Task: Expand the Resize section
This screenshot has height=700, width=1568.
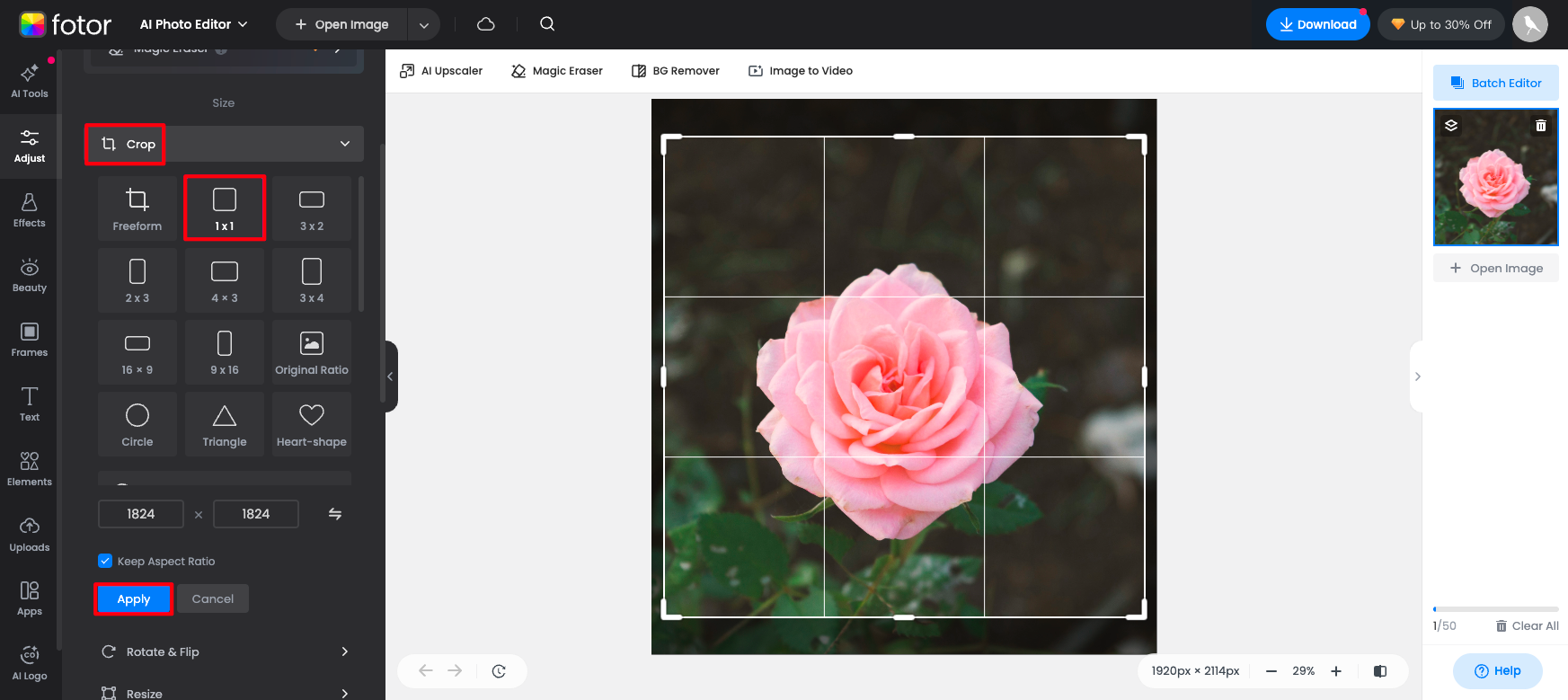Action: tap(225, 692)
